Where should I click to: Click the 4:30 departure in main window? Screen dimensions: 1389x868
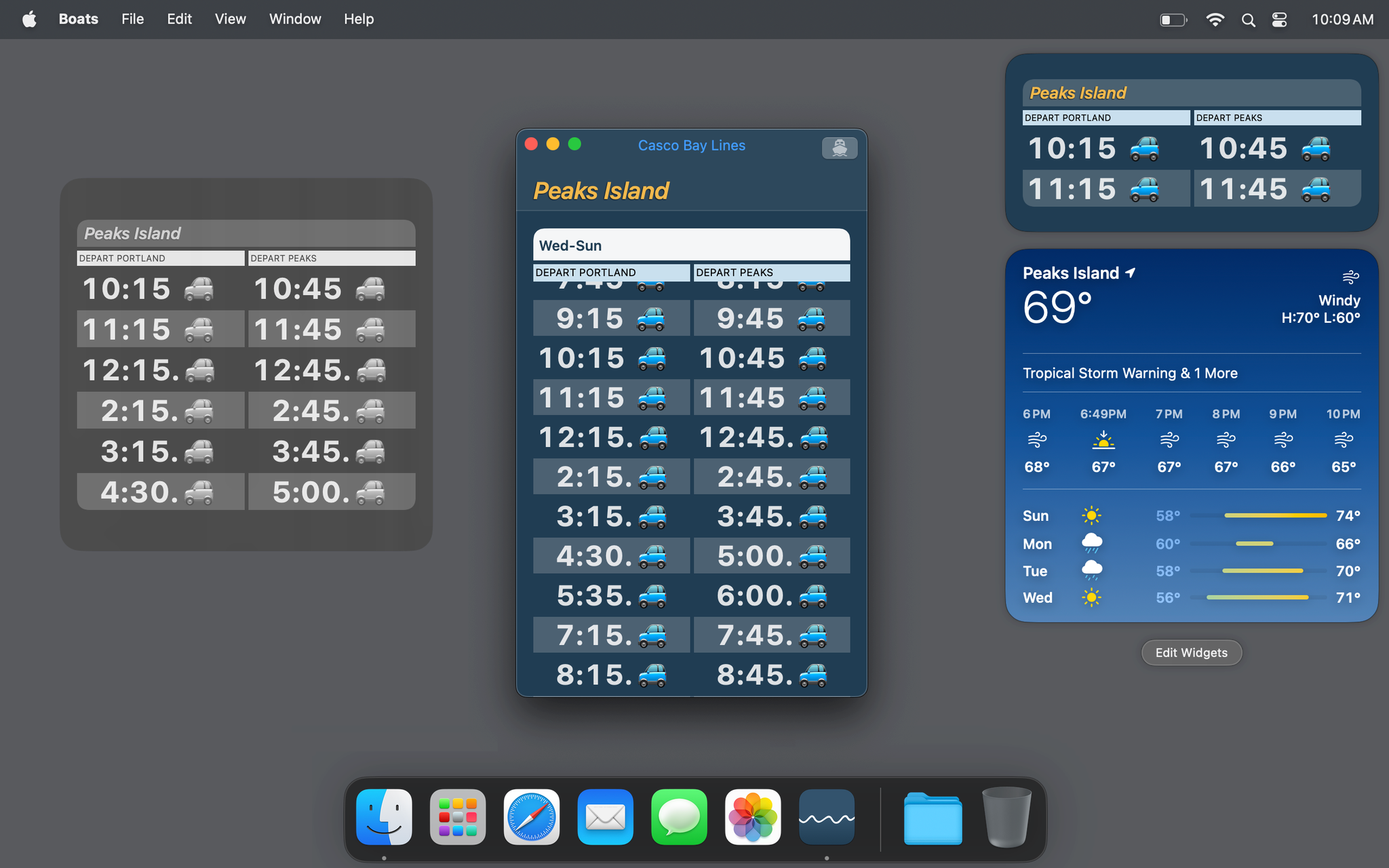pyautogui.click(x=595, y=556)
